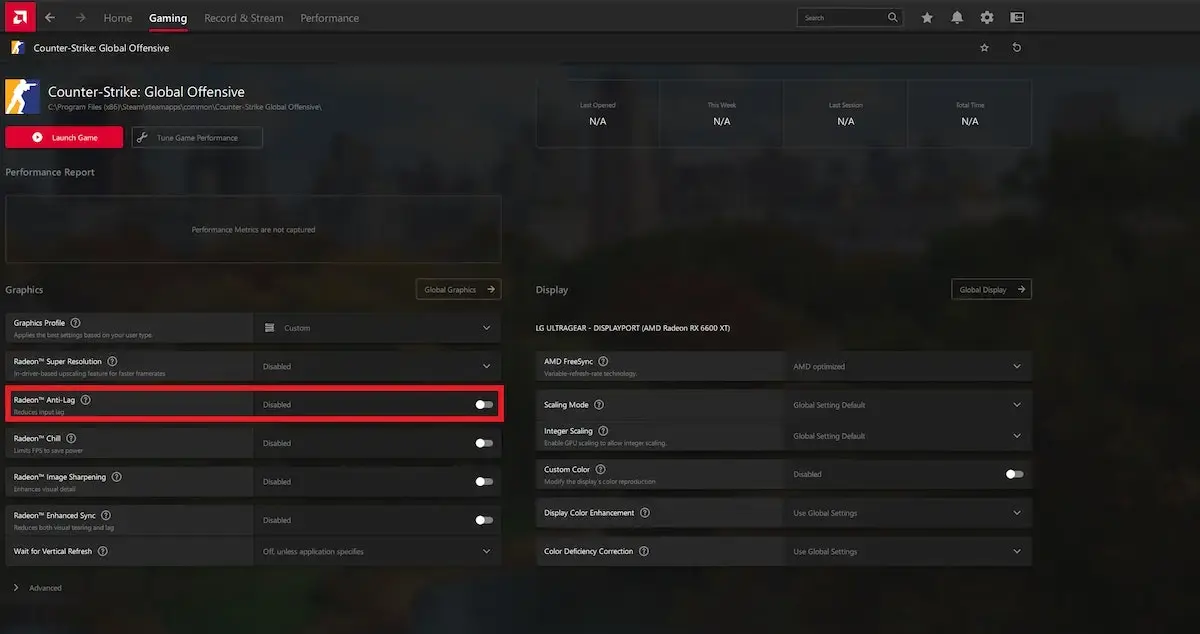Open help for Radeon Chill
Screen dimensions: 1200x634
pos(71,438)
